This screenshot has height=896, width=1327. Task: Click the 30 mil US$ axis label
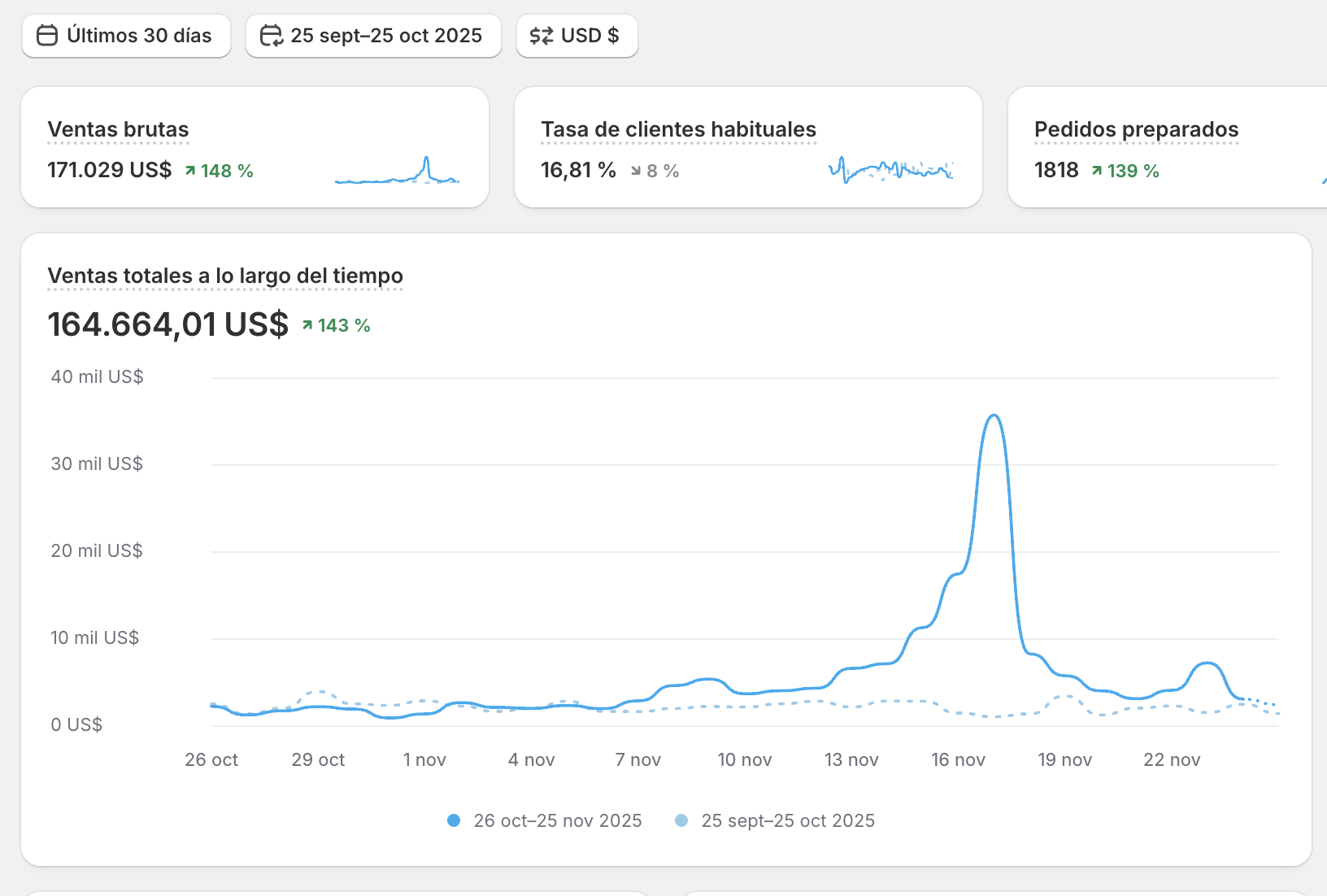coord(97,463)
